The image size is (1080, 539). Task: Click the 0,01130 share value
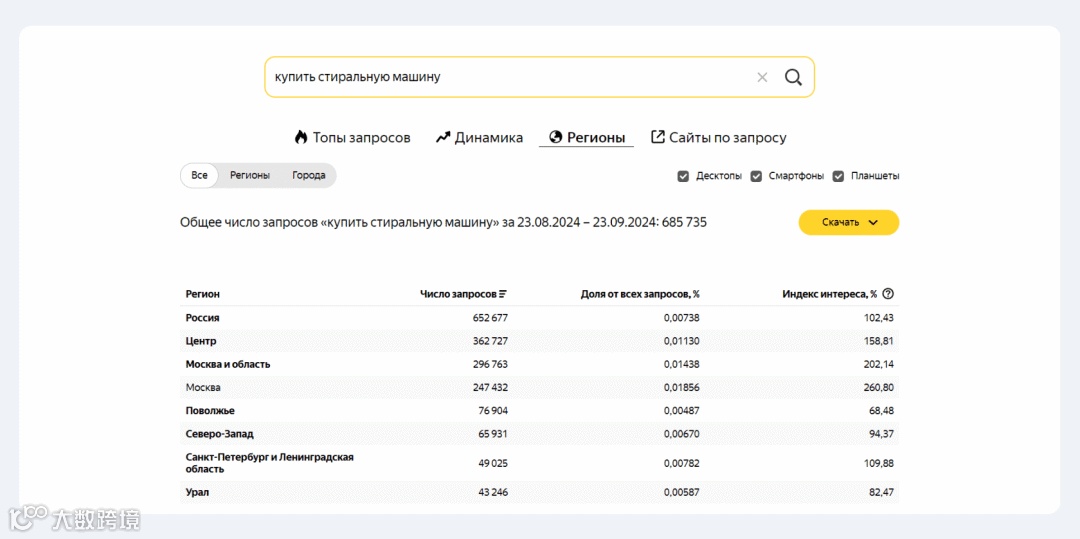682,341
